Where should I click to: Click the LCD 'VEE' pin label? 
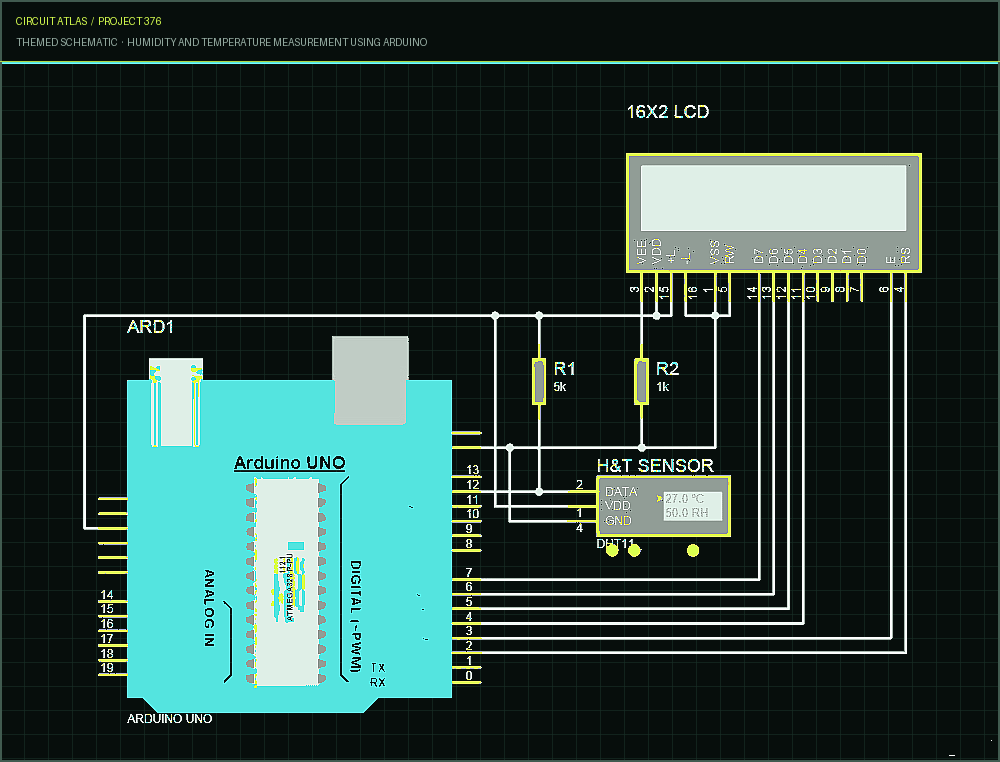coord(642,253)
